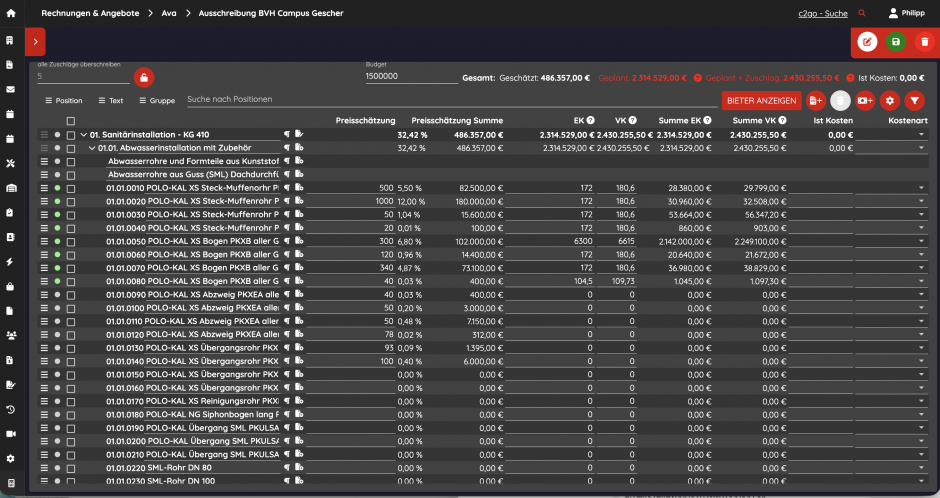This screenshot has width=940, height=498.
Task: Open the settings gear beside Bieter Anzeigen
Action: [890, 101]
